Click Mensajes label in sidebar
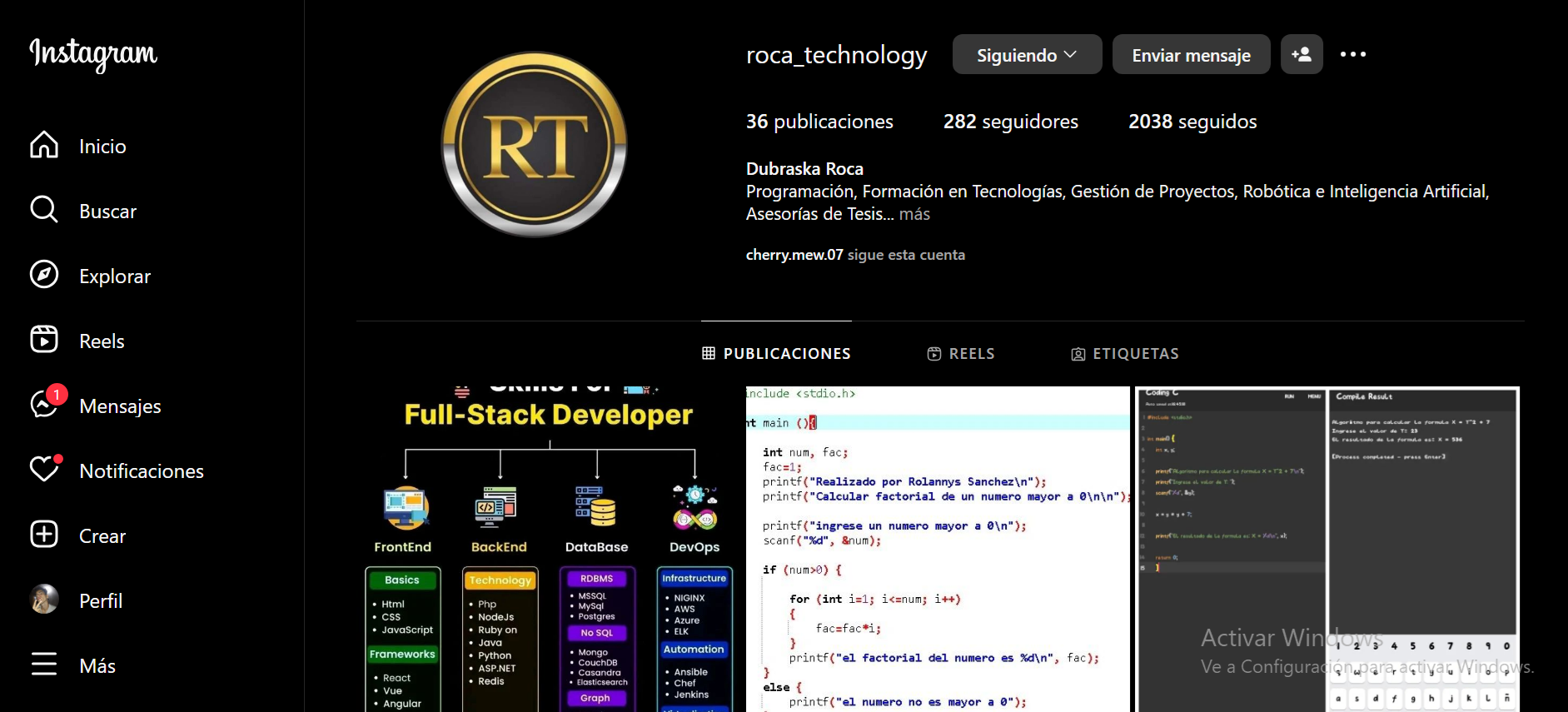 pyautogui.click(x=120, y=406)
